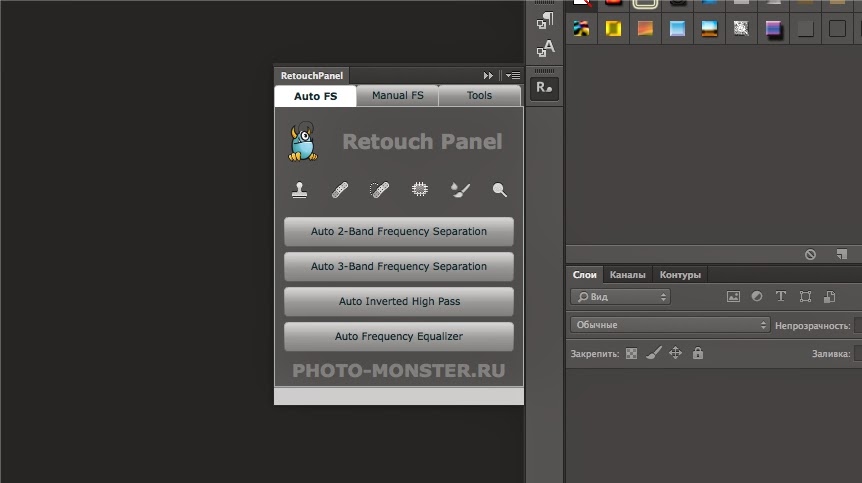This screenshot has width=862, height=483.
Task: Select the Слои layers tab
Action: [x=584, y=275]
